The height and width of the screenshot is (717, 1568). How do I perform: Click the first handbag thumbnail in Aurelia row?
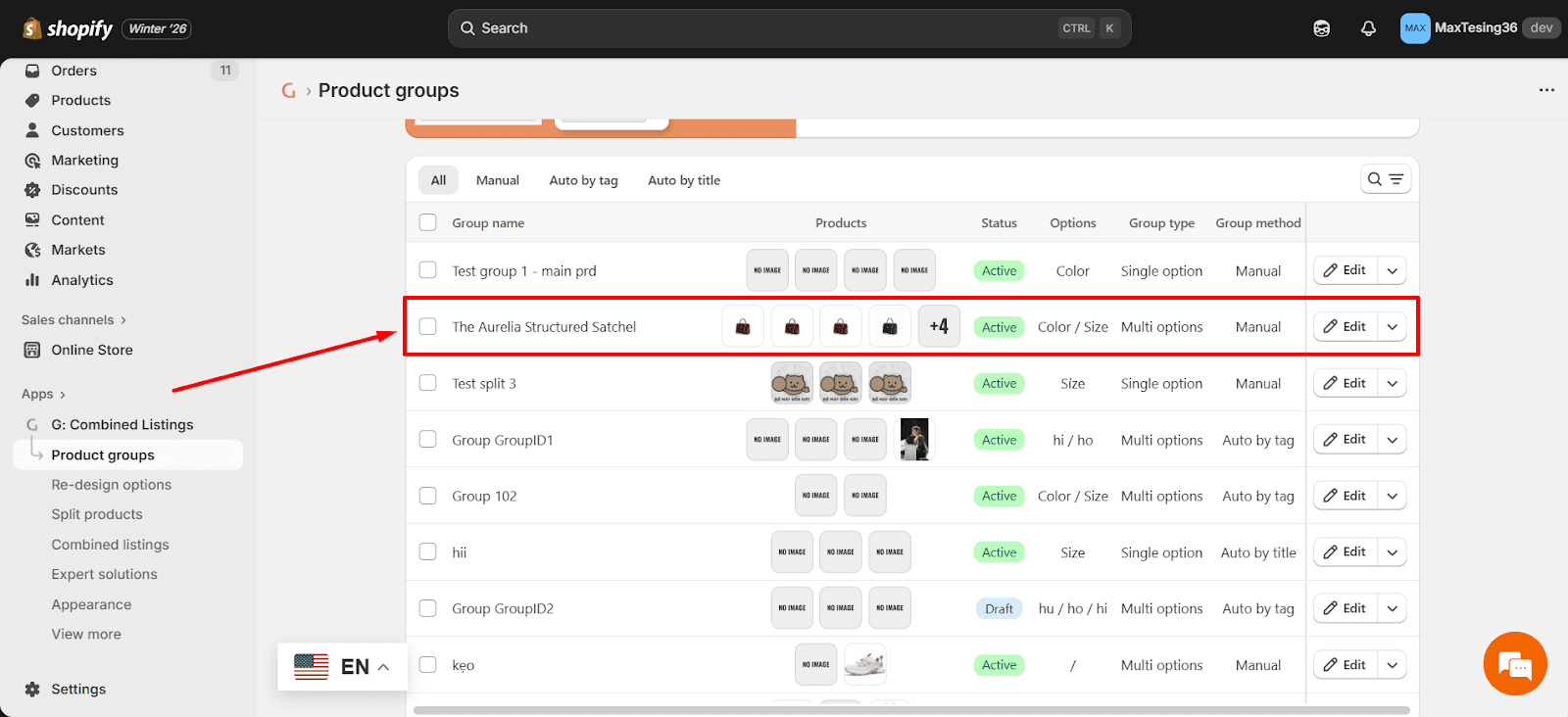pyautogui.click(x=743, y=326)
